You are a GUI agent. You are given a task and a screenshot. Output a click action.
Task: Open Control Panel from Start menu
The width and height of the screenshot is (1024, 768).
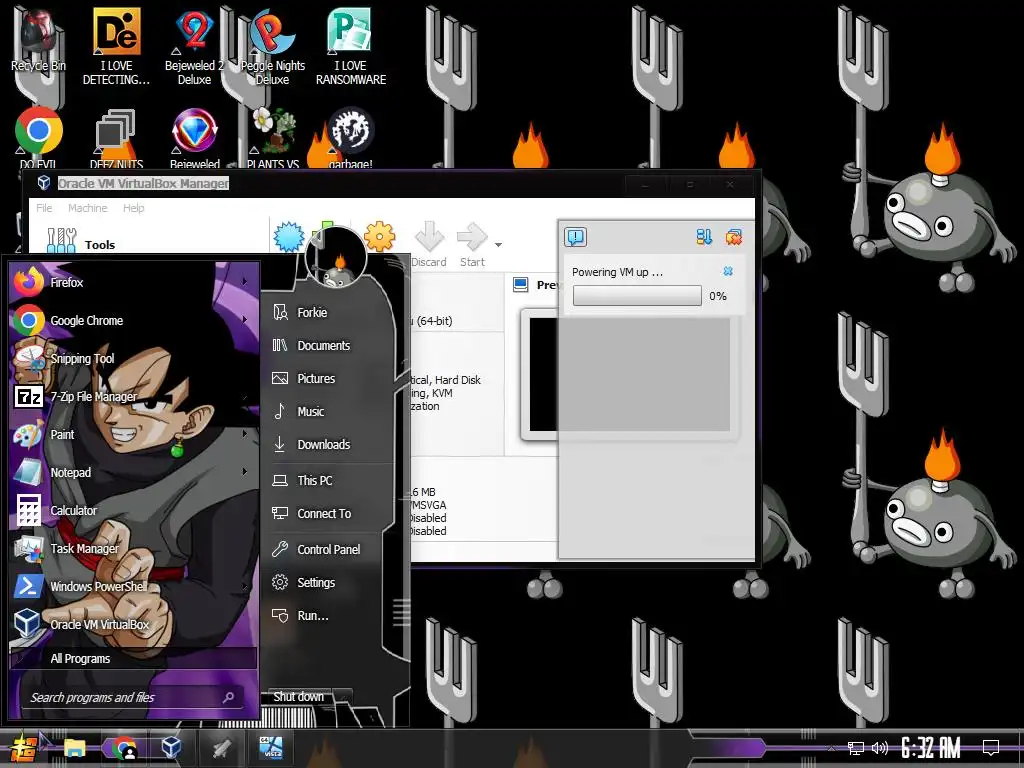coord(330,549)
